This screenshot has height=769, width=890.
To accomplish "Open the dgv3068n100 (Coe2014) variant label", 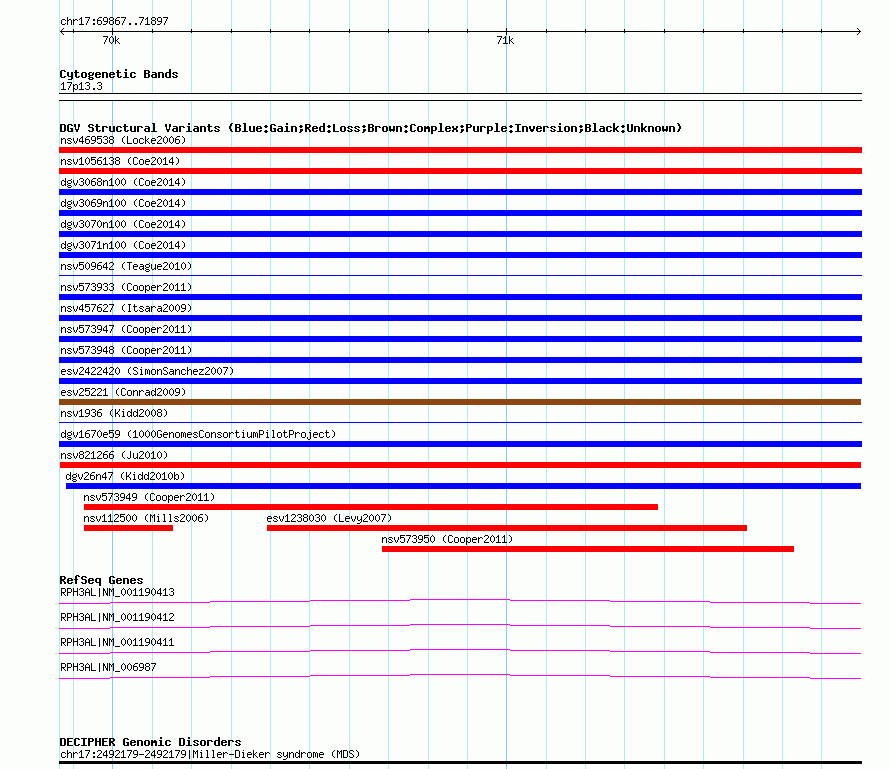I will (x=123, y=182).
